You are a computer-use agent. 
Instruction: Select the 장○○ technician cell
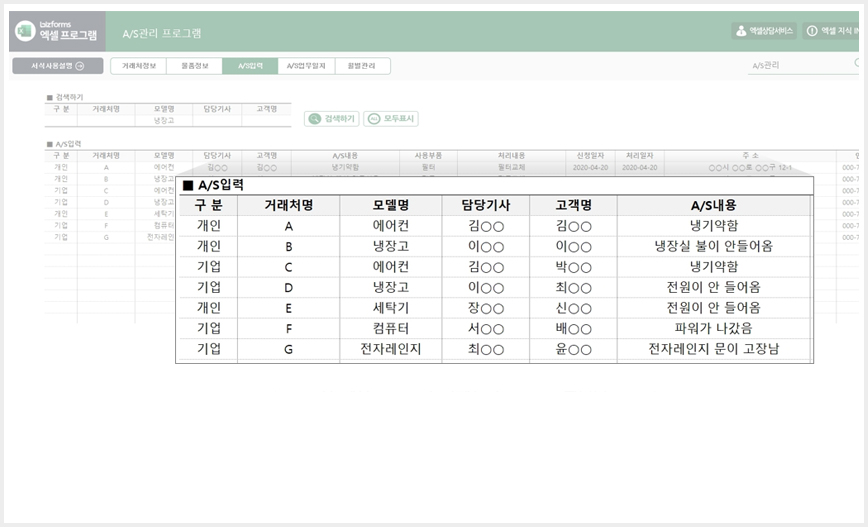485,308
